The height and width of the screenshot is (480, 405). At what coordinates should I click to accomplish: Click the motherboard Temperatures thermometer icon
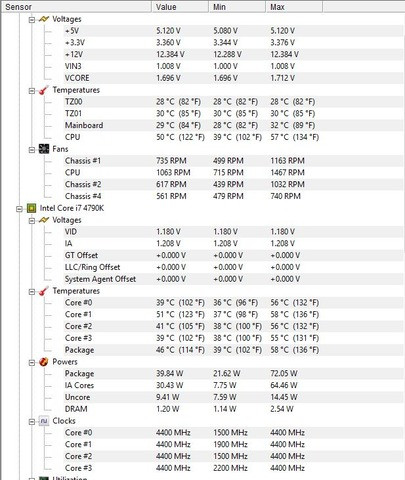pos(44,90)
